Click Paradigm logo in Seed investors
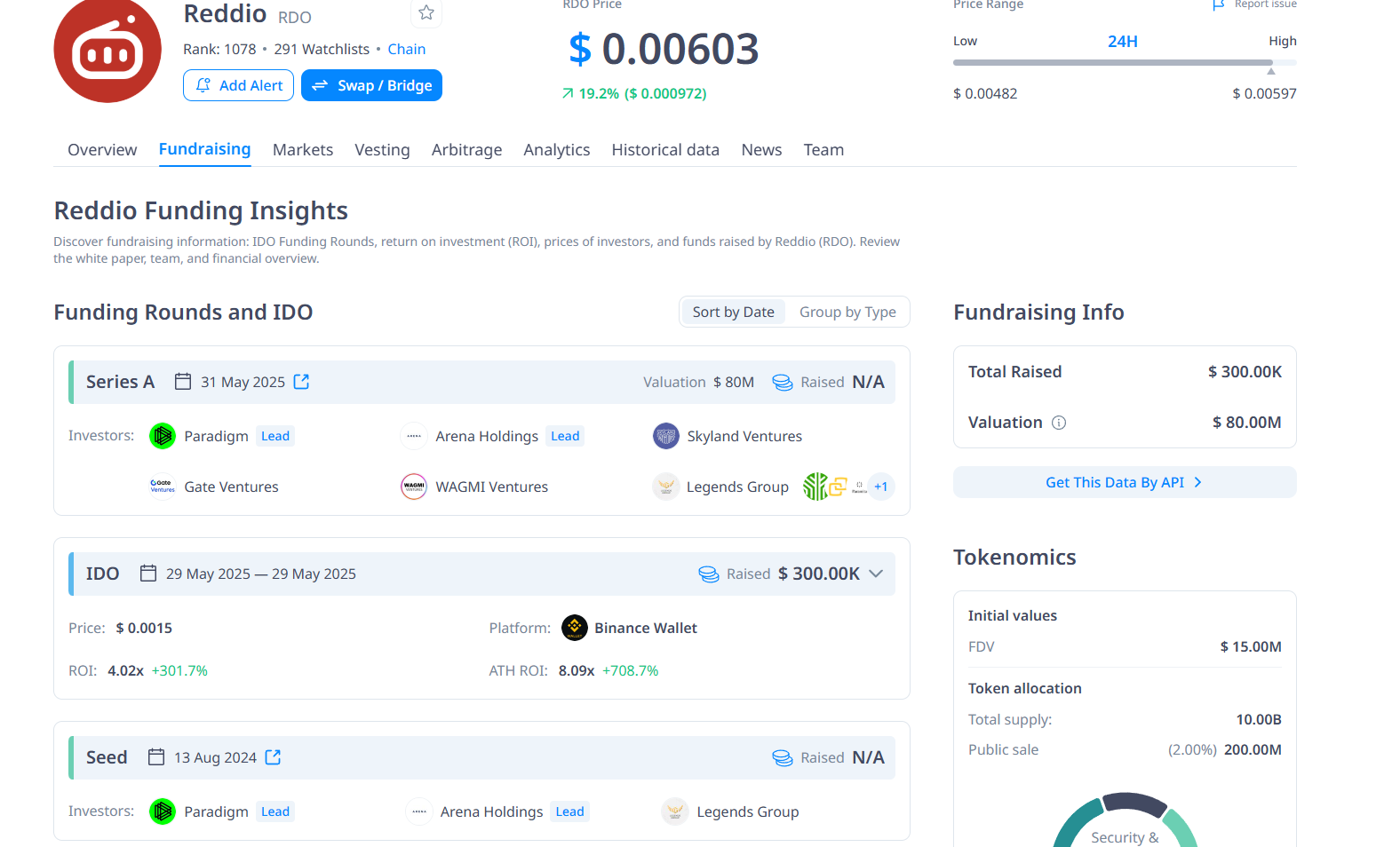Screen dimensions: 1400x847 163,811
